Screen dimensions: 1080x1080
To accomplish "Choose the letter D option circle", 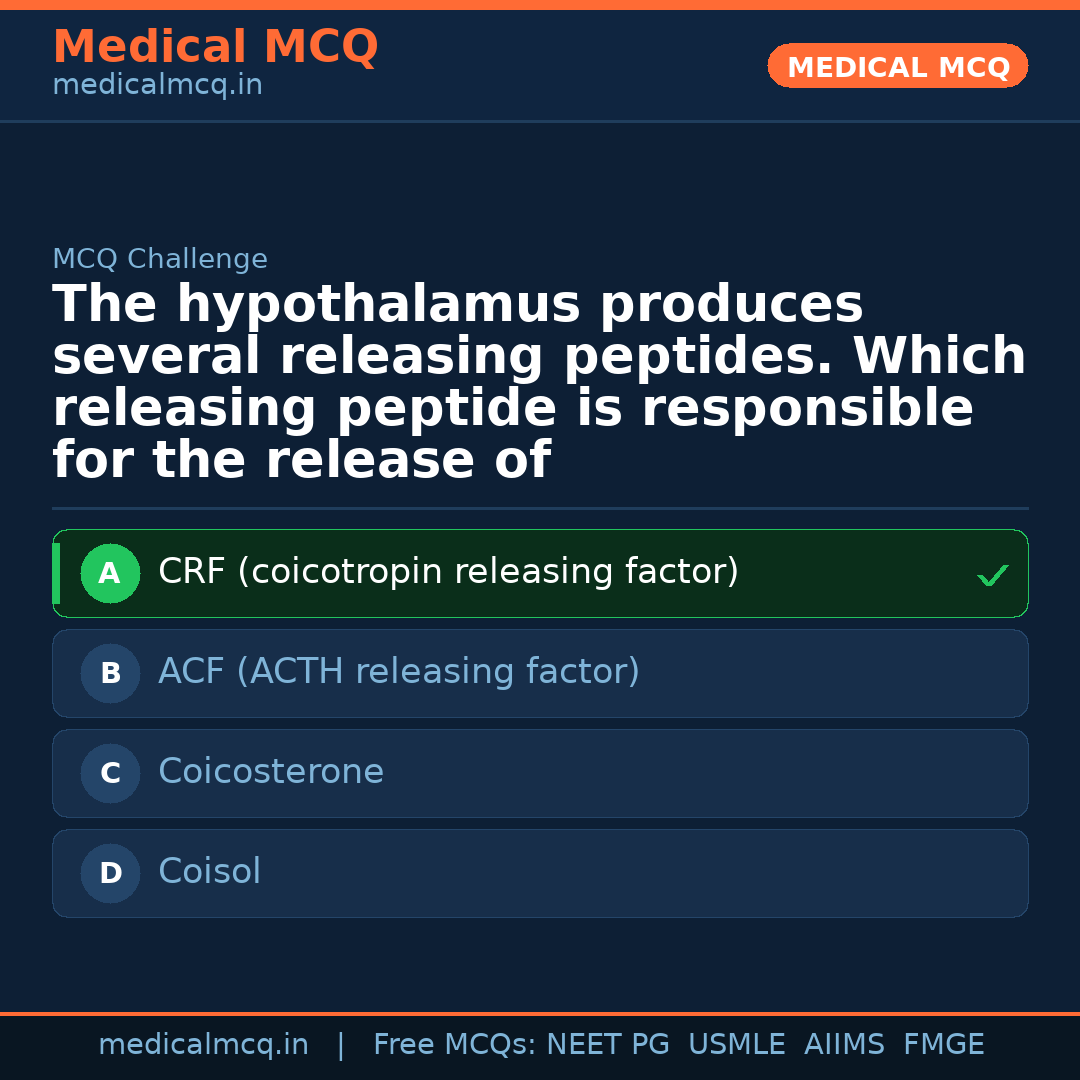I will (x=110, y=874).
